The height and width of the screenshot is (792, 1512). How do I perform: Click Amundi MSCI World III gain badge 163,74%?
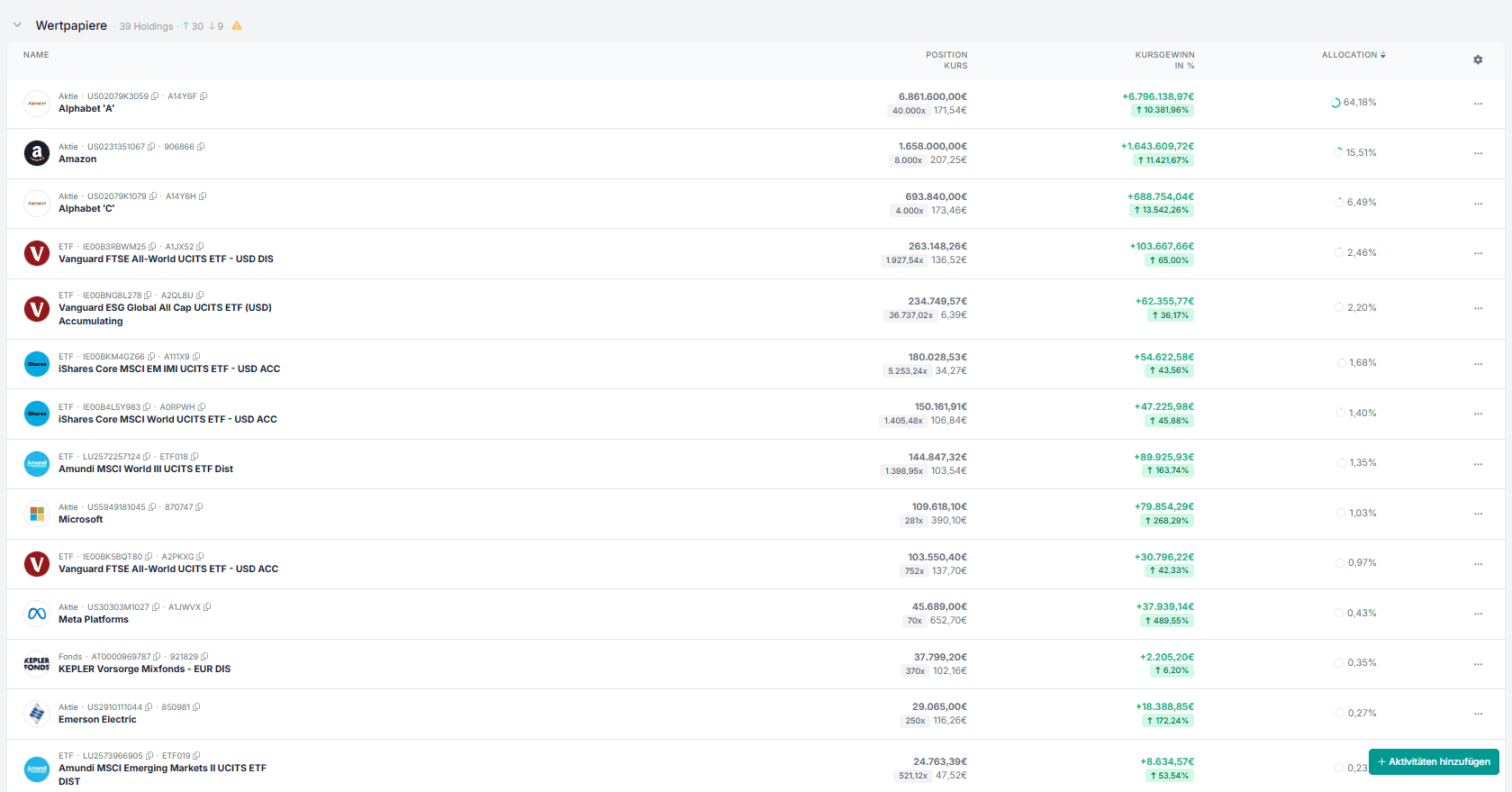click(x=1168, y=471)
